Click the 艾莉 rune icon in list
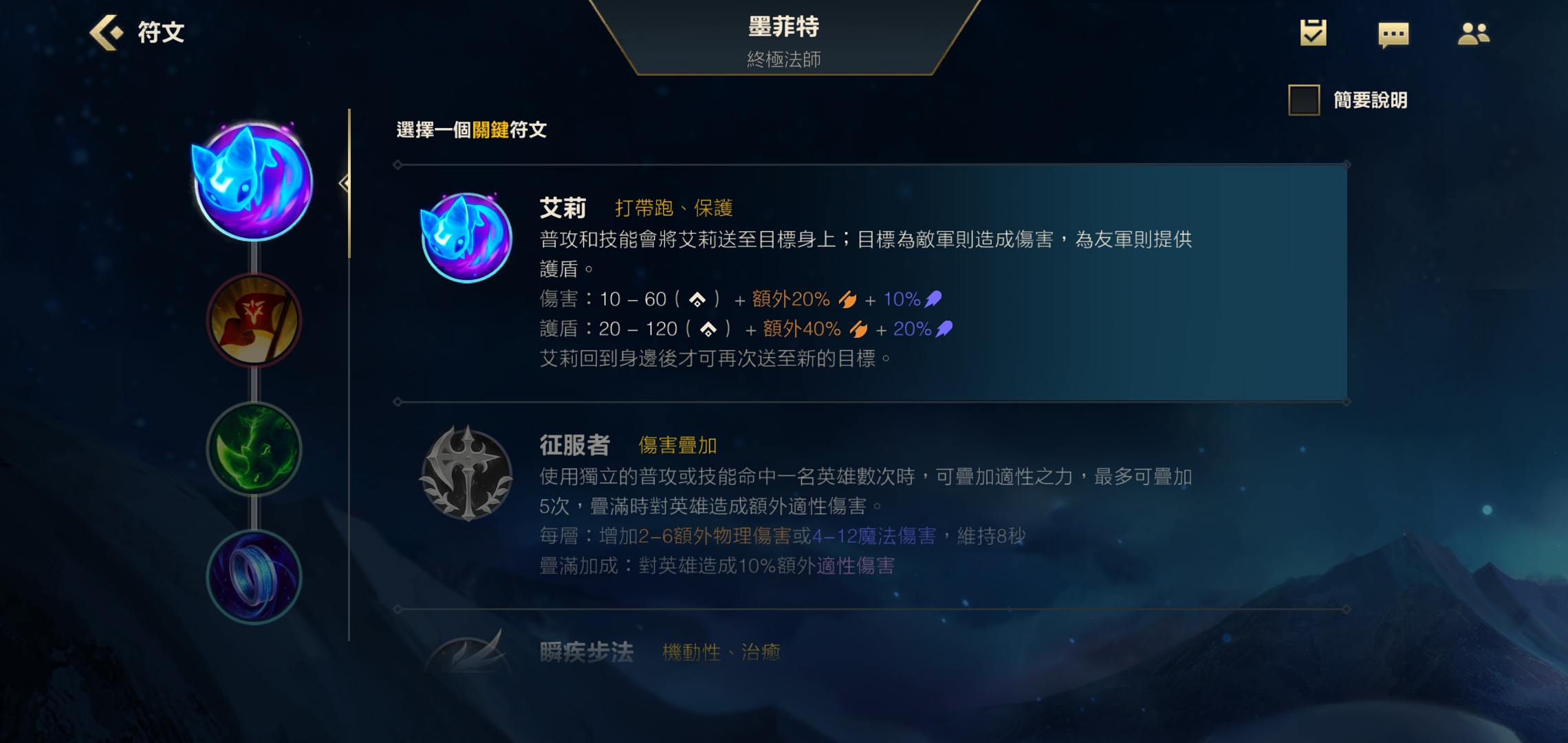Screen dimensions: 1568x743 466,237
